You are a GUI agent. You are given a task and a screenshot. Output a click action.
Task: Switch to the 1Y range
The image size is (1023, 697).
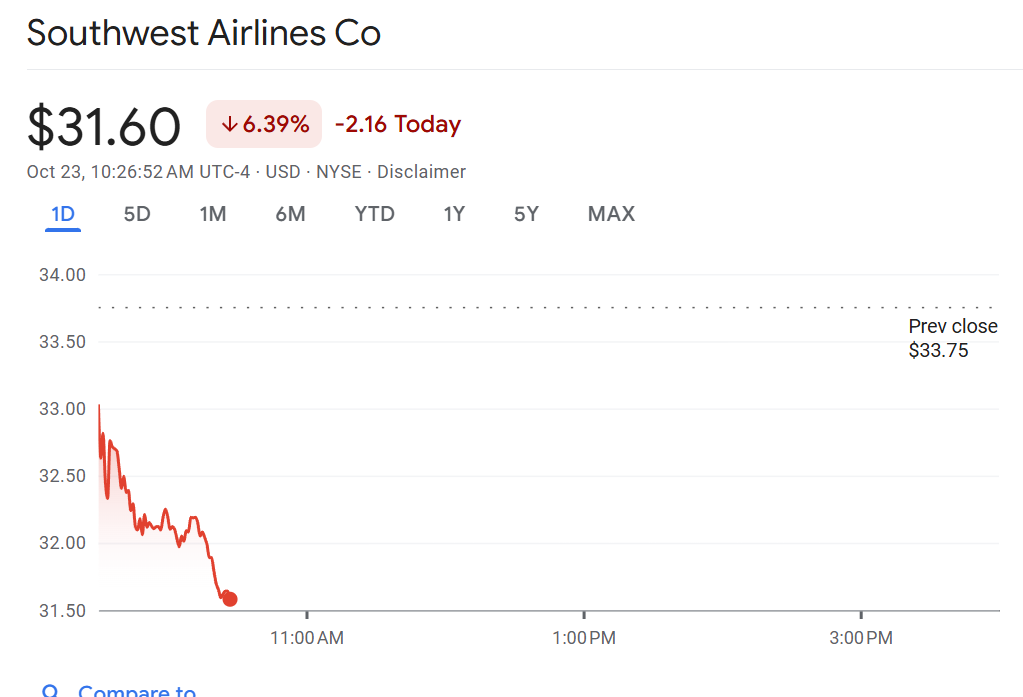coord(454,214)
